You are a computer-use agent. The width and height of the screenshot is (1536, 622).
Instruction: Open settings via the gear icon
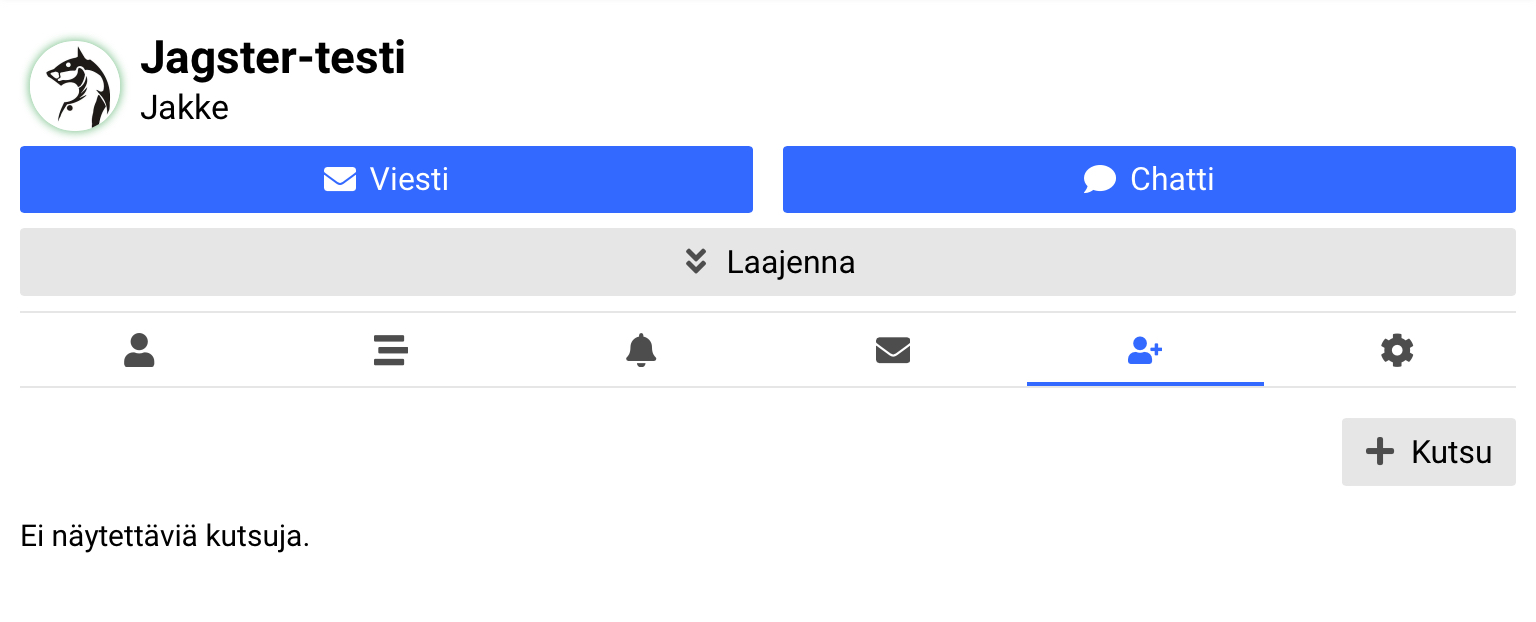click(1397, 350)
